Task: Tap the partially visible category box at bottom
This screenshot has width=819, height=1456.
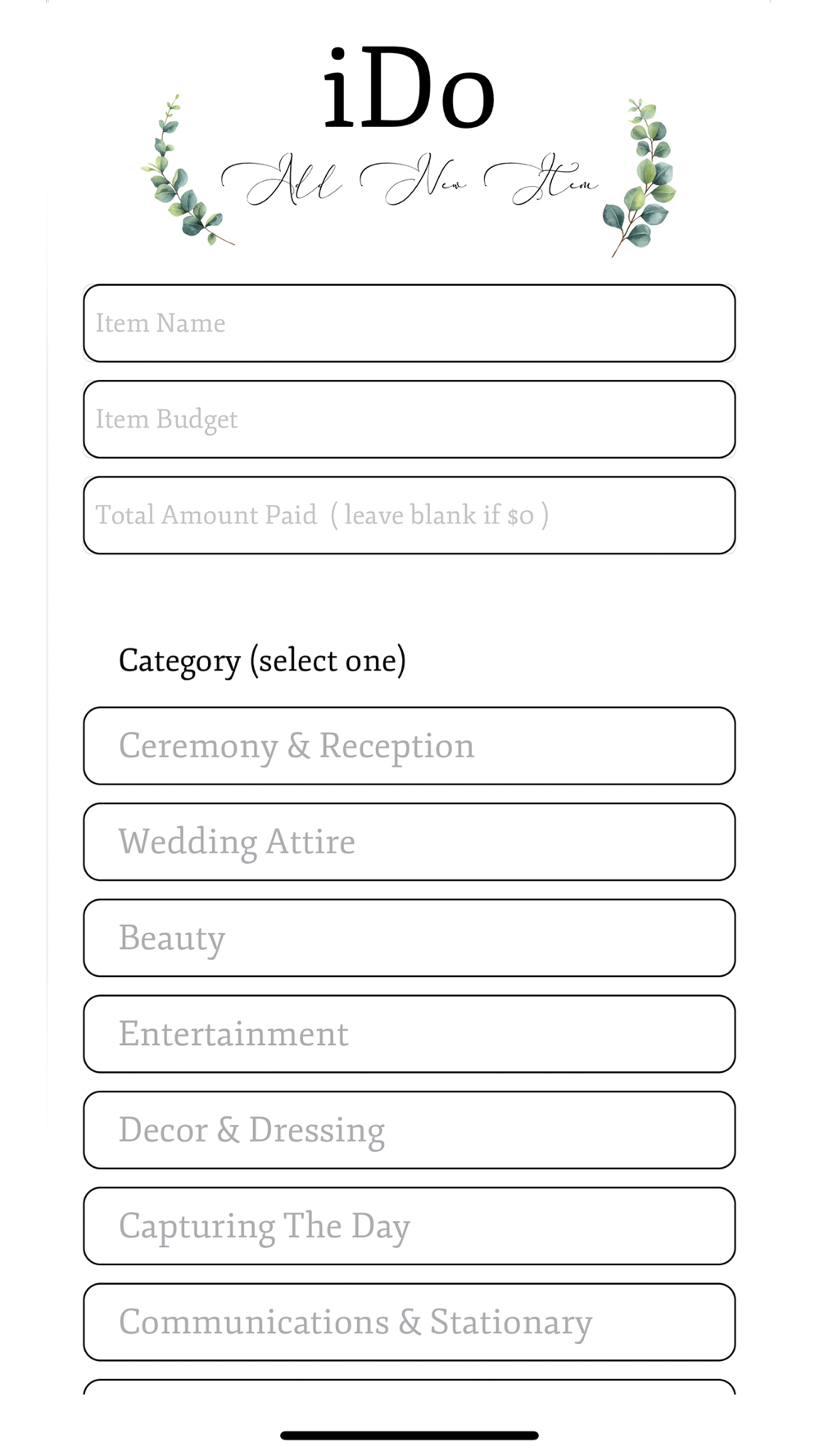Action: click(409, 1387)
